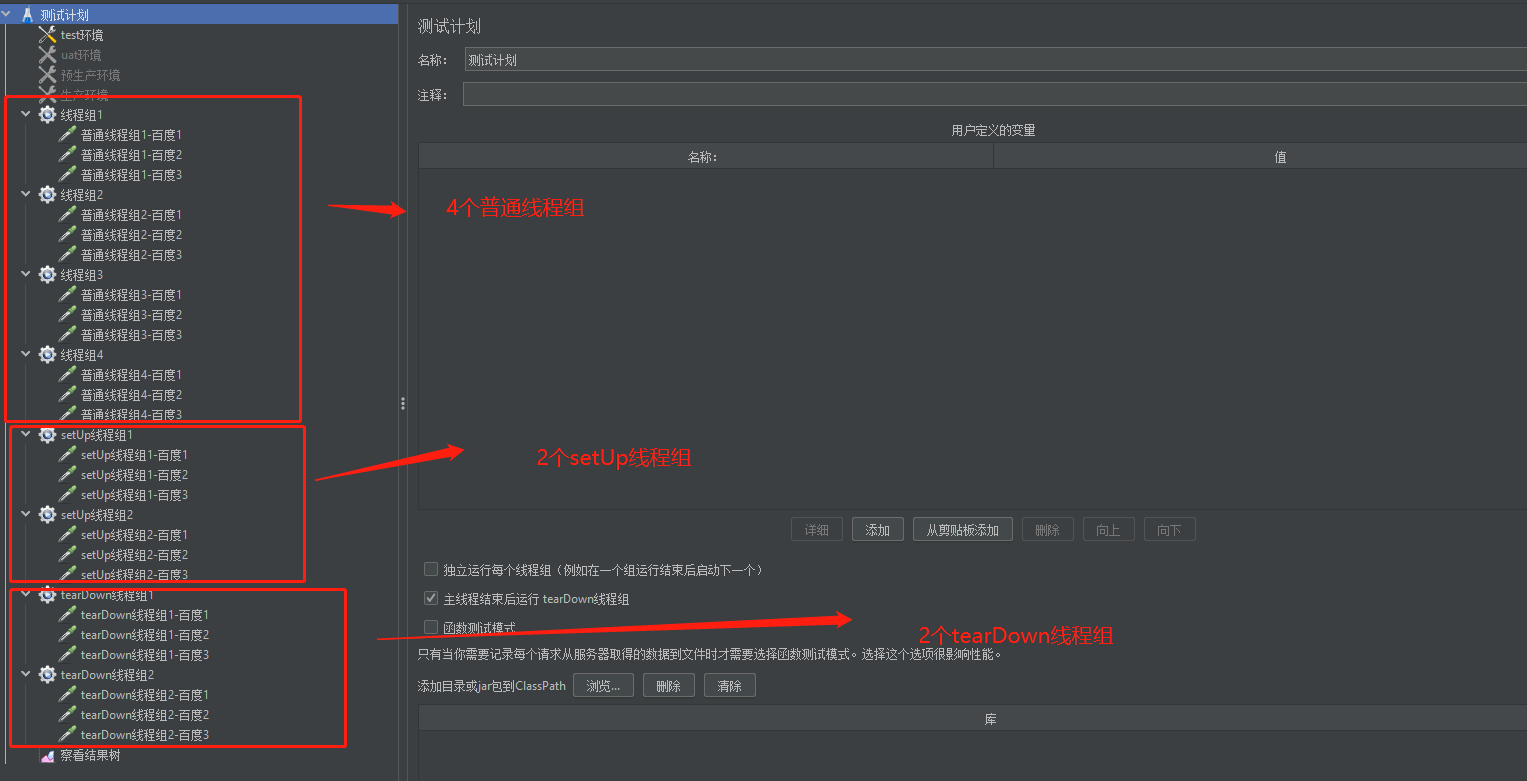Viewport: 1527px width, 781px height.
Task: Click the sampler icon of setUp线程组2-百度2
Action: [x=67, y=555]
